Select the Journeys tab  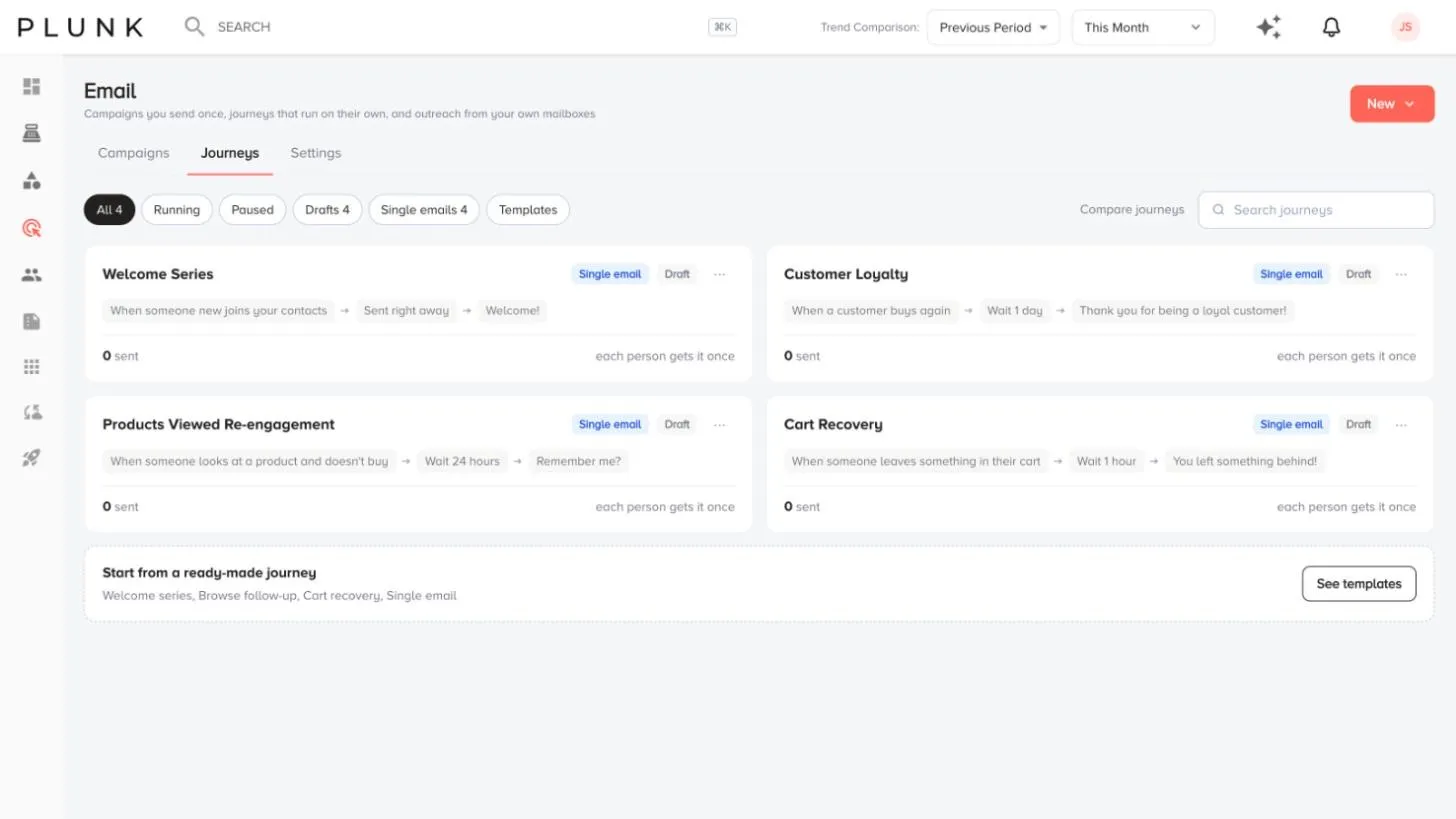pos(230,153)
